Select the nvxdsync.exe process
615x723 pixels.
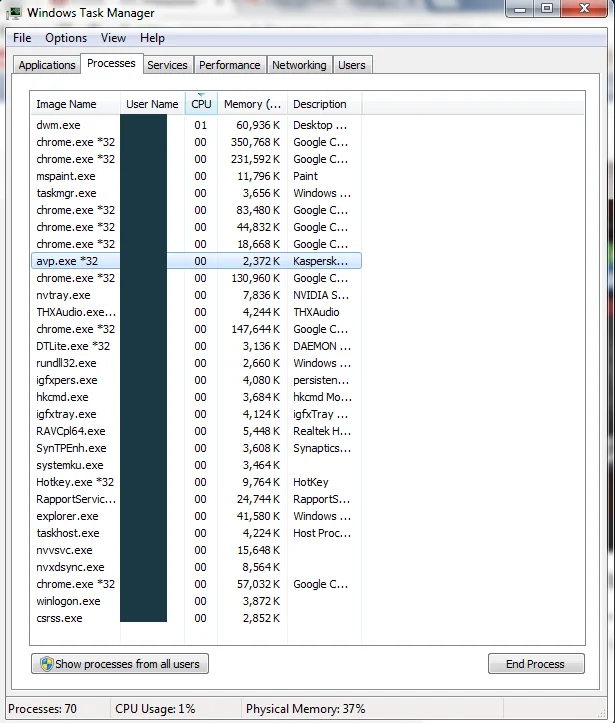click(x=196, y=567)
